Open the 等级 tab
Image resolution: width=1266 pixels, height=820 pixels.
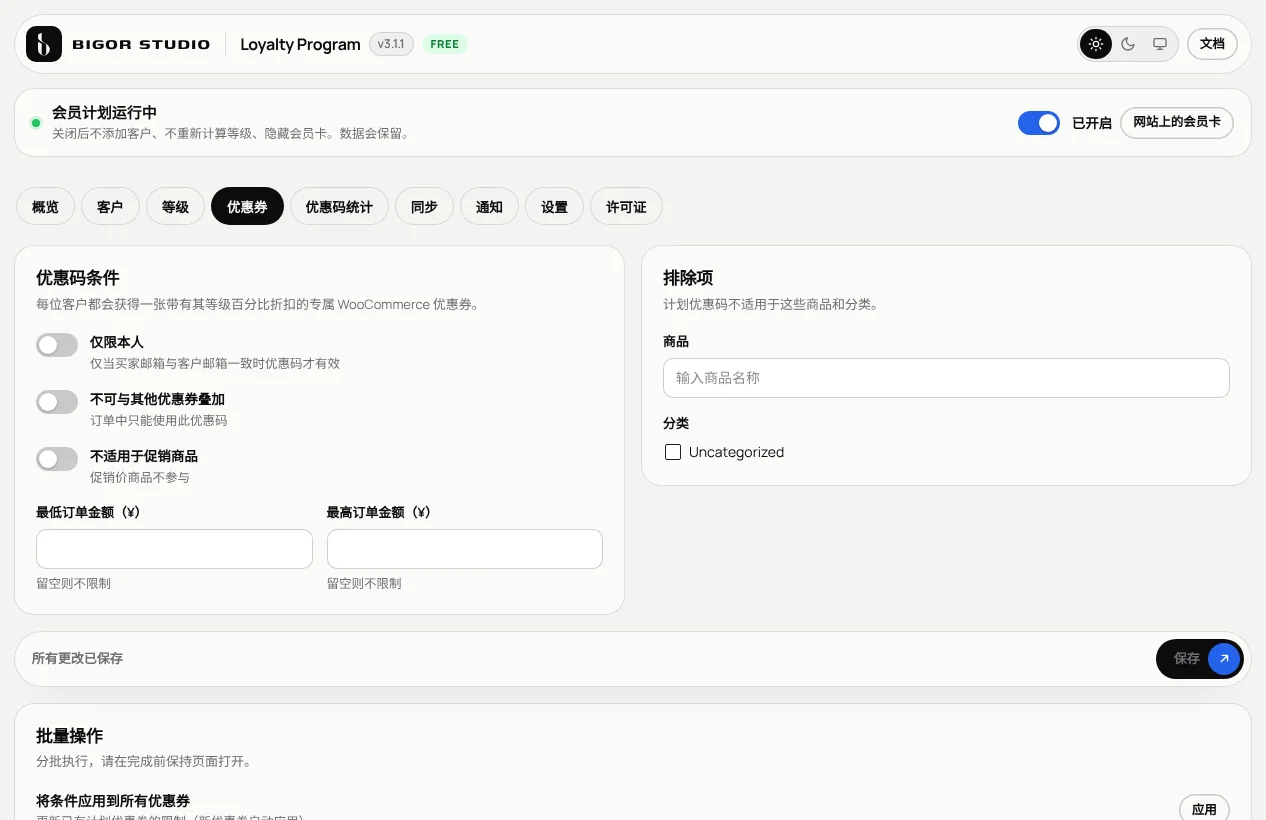175,207
